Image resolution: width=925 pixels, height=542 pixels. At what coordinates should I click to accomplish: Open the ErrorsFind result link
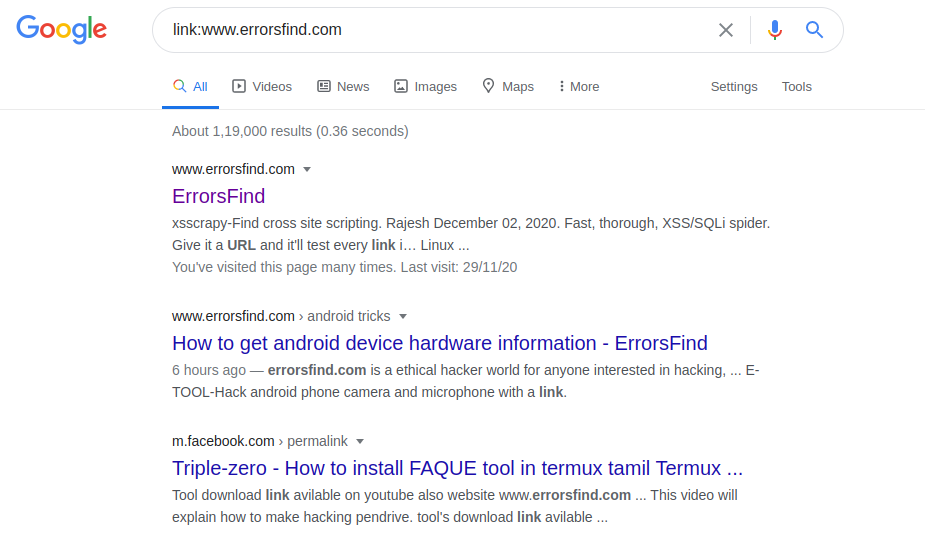pos(218,196)
